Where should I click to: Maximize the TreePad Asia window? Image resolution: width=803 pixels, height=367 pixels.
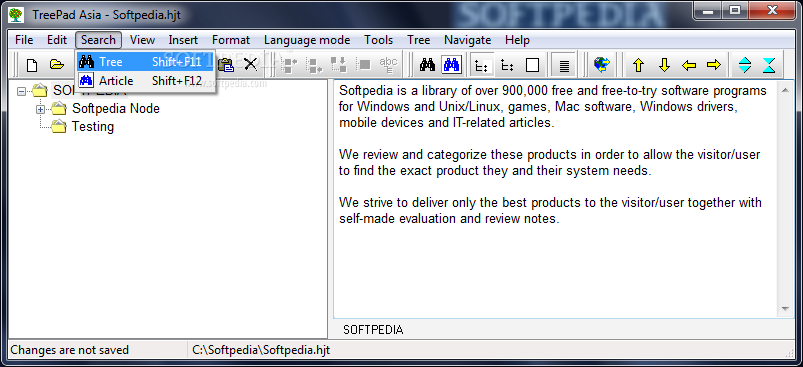click(x=736, y=10)
